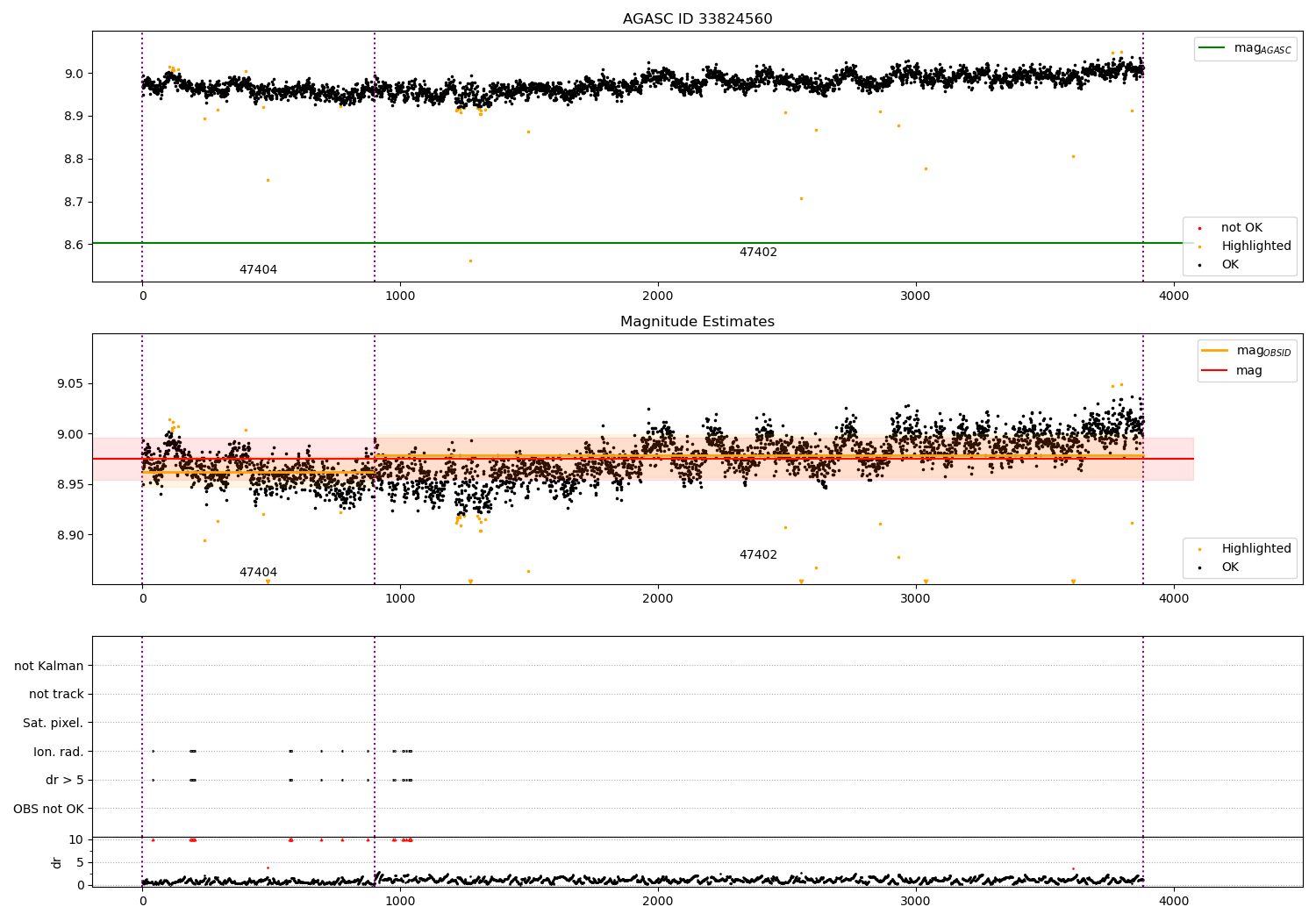Click the 10 tick on the dr axis

tap(76, 839)
